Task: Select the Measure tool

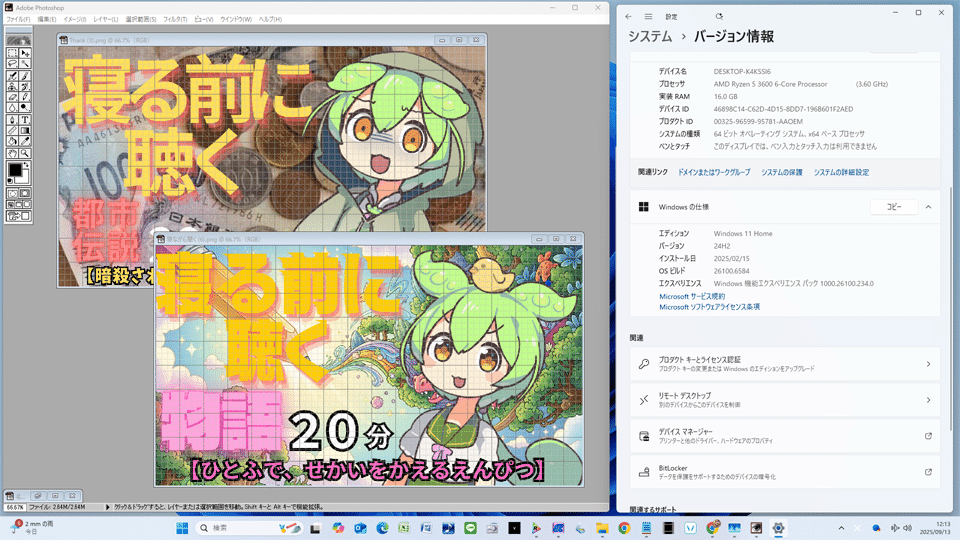Action: 12,130
